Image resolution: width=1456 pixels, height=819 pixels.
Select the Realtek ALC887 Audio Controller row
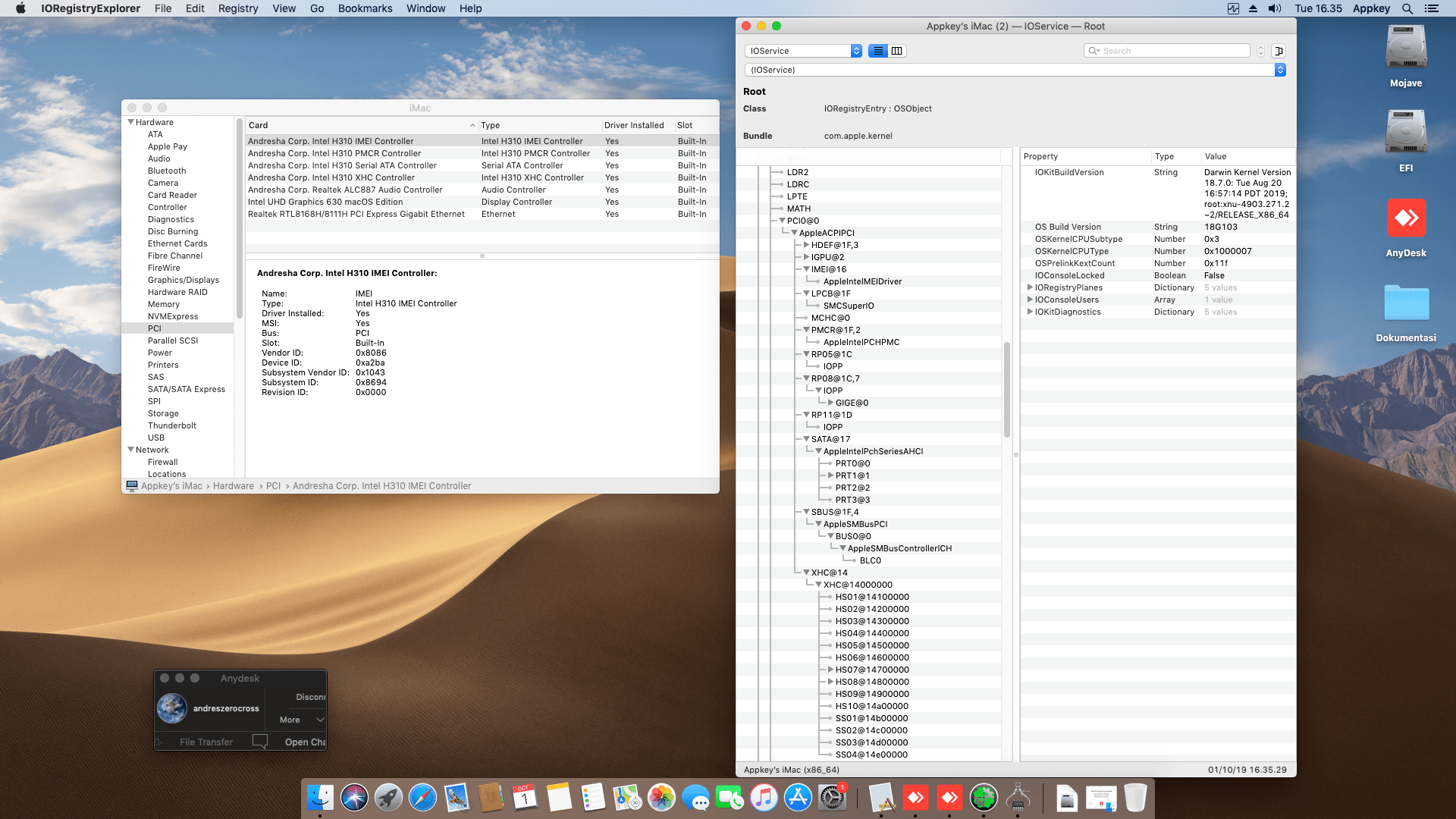point(482,190)
